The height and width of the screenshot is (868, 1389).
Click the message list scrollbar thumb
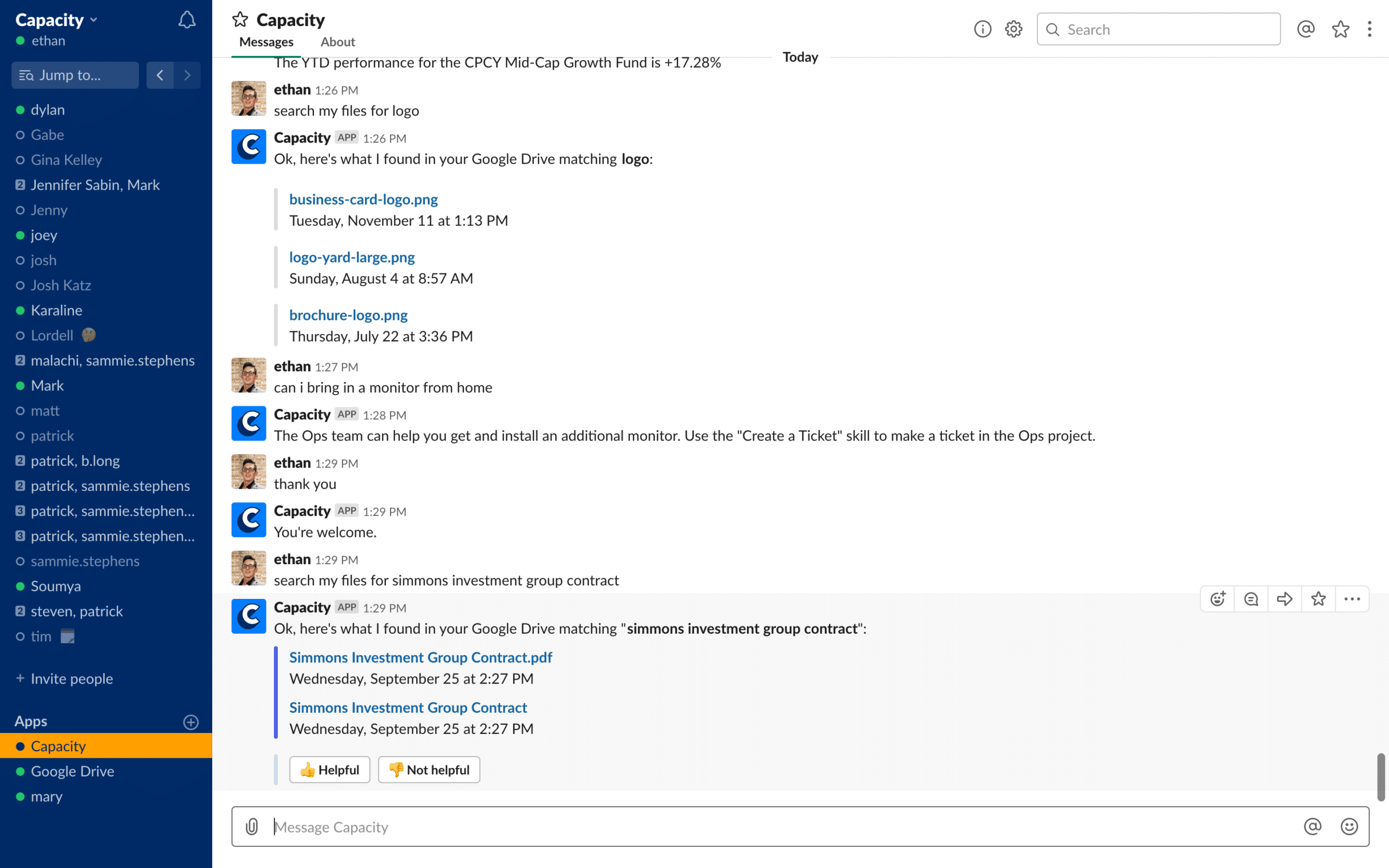pyautogui.click(x=1380, y=776)
